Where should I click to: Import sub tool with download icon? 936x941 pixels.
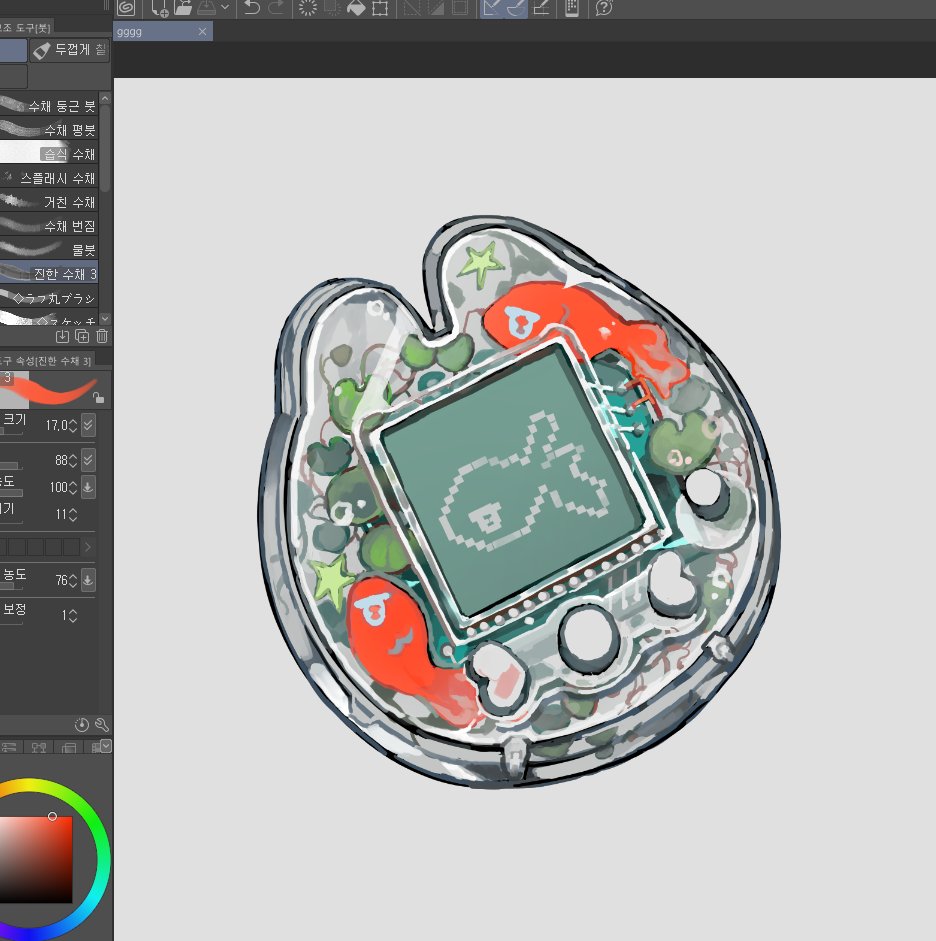click(x=62, y=337)
